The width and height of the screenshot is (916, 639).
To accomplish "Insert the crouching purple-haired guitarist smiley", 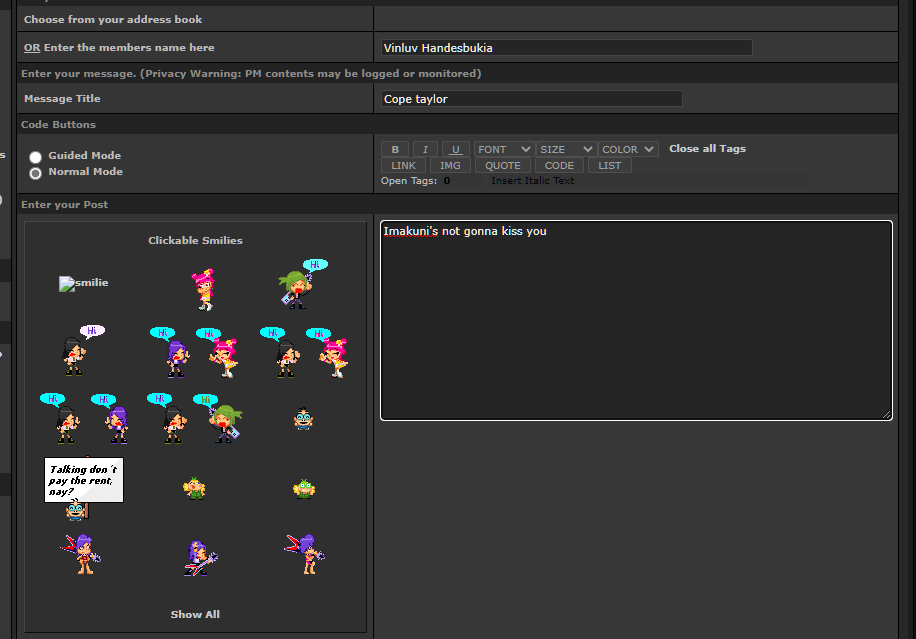I will pyautogui.click(x=200, y=558).
